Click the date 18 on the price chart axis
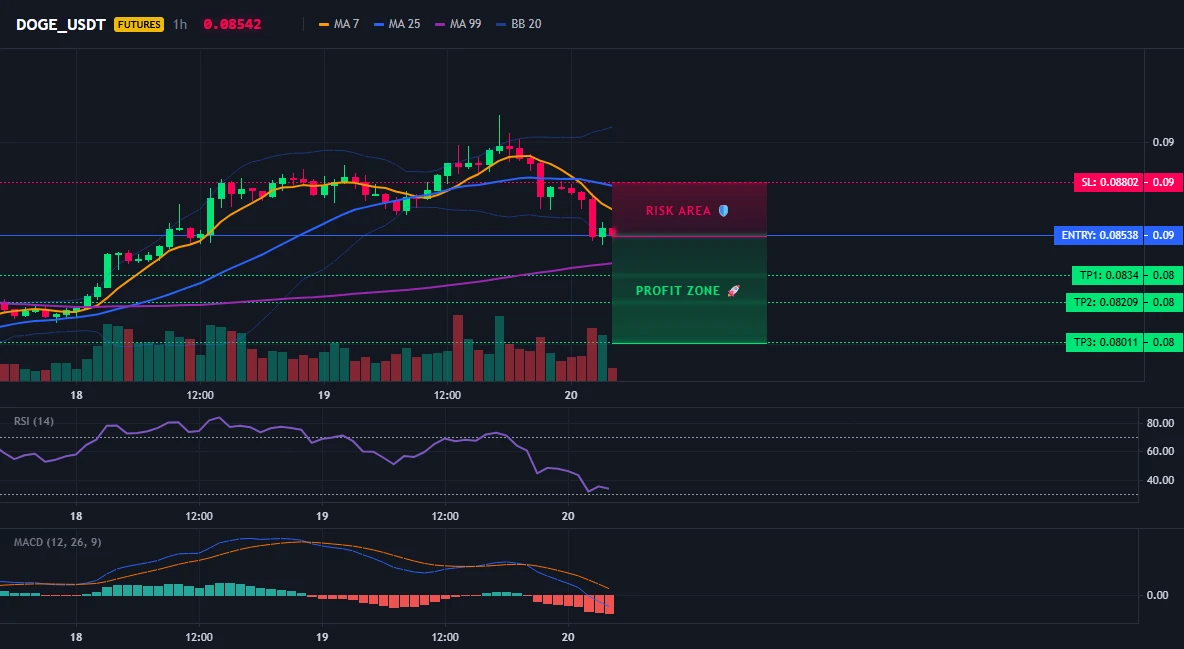The image size is (1184, 649). (x=76, y=395)
